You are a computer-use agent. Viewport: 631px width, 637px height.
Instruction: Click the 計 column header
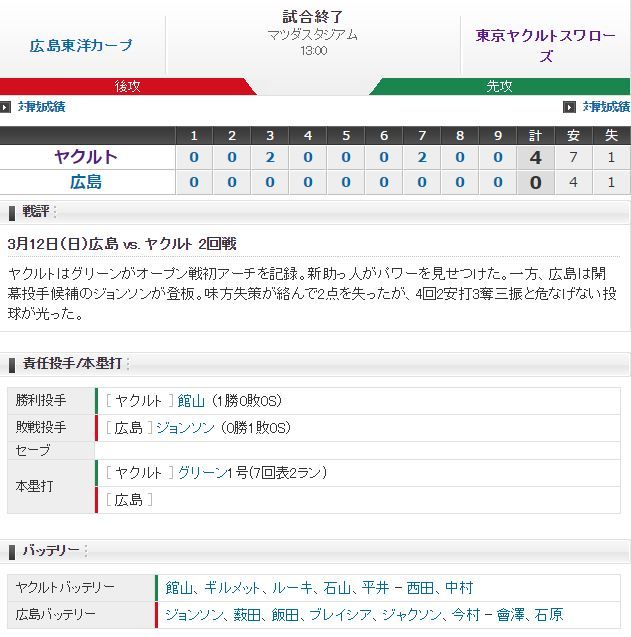(536, 136)
